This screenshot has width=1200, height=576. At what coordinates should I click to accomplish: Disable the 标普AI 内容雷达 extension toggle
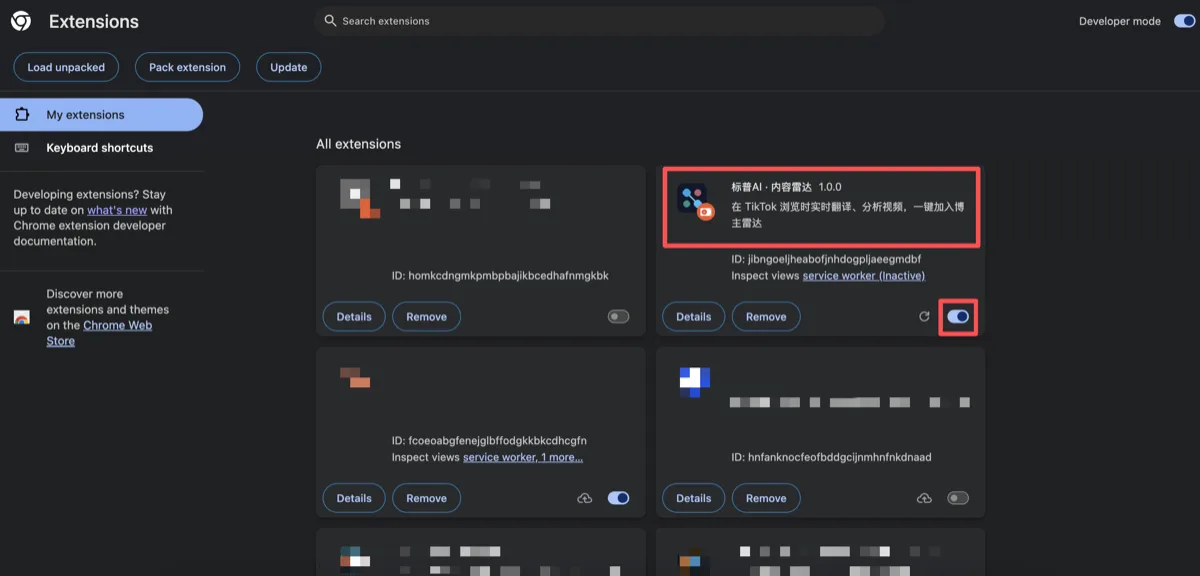[x=958, y=317]
